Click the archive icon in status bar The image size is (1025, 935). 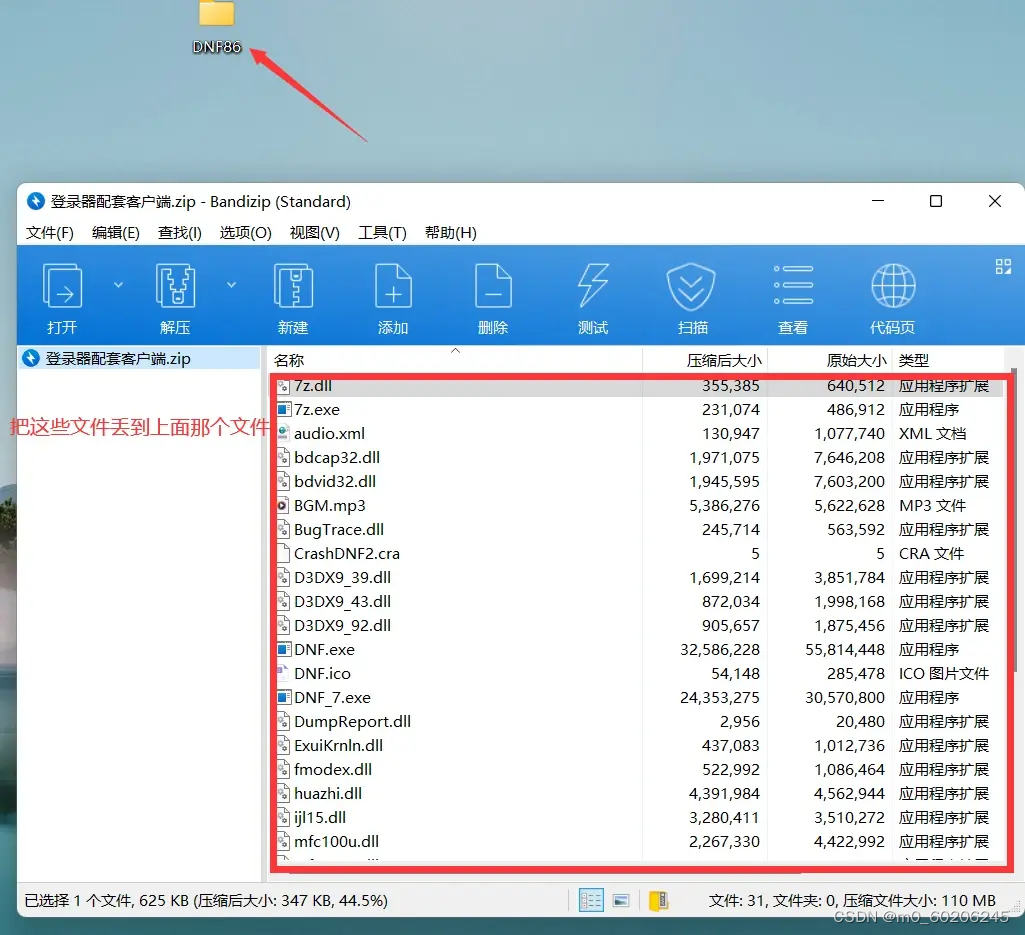(657, 900)
